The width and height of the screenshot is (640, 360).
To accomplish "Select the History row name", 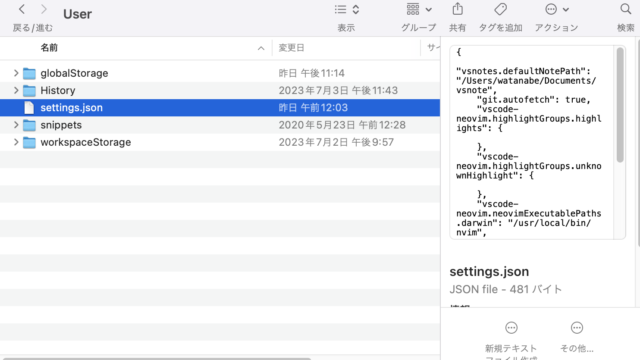I will [58, 90].
